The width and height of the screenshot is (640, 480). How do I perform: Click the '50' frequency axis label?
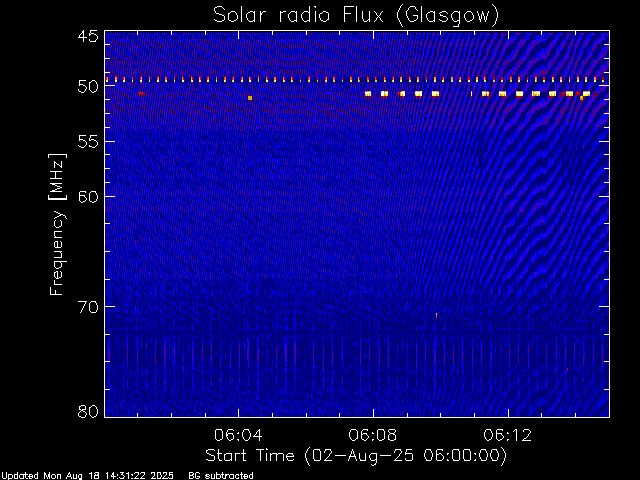click(88, 87)
